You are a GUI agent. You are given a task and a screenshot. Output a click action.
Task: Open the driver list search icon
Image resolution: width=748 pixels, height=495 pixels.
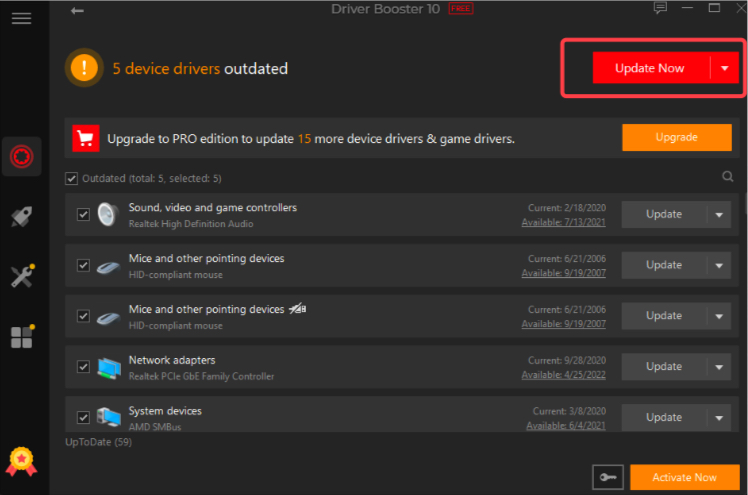(727, 177)
